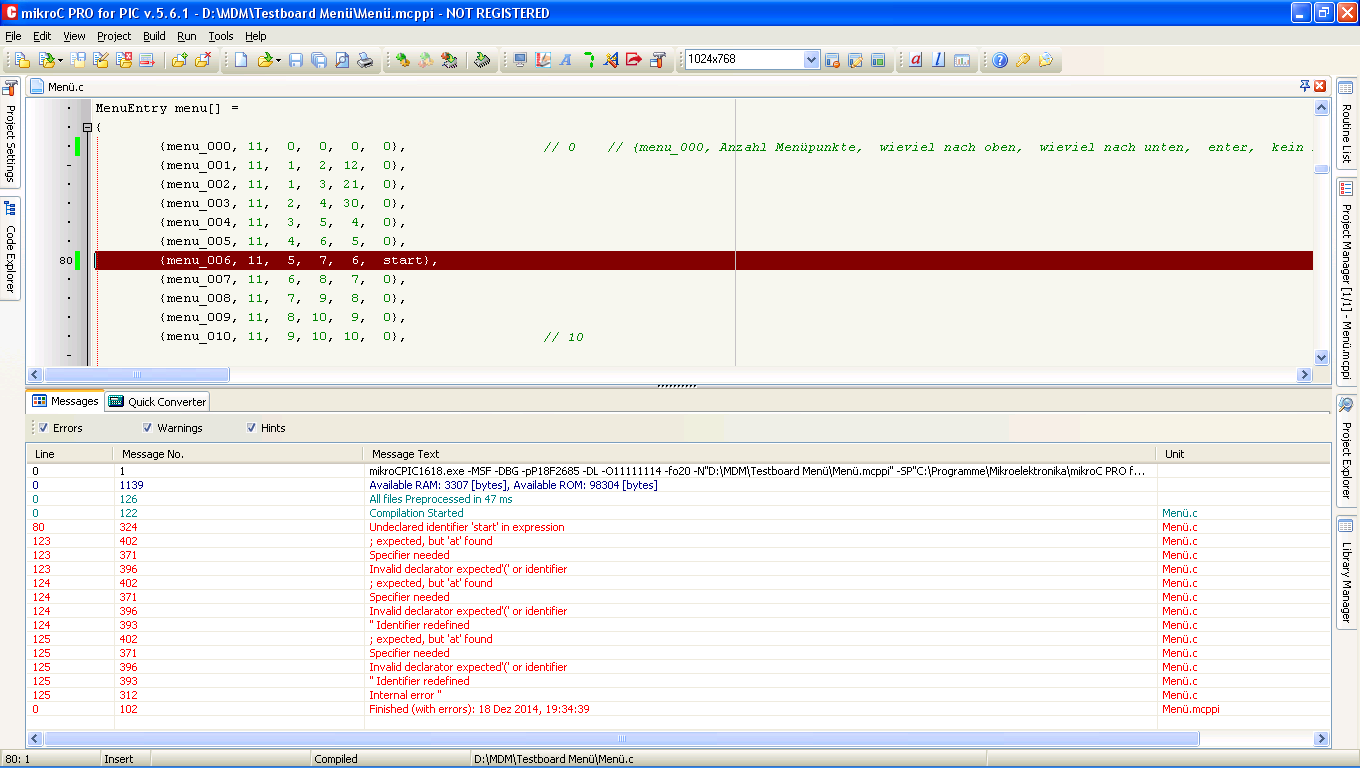Click the Build project gear icon
The height and width of the screenshot is (768, 1360).
pyautogui.click(x=402, y=60)
